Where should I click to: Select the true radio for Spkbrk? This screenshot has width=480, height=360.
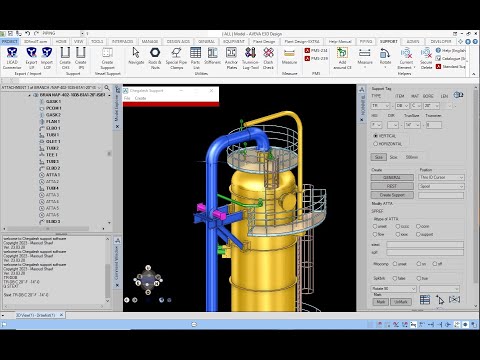tap(419, 278)
